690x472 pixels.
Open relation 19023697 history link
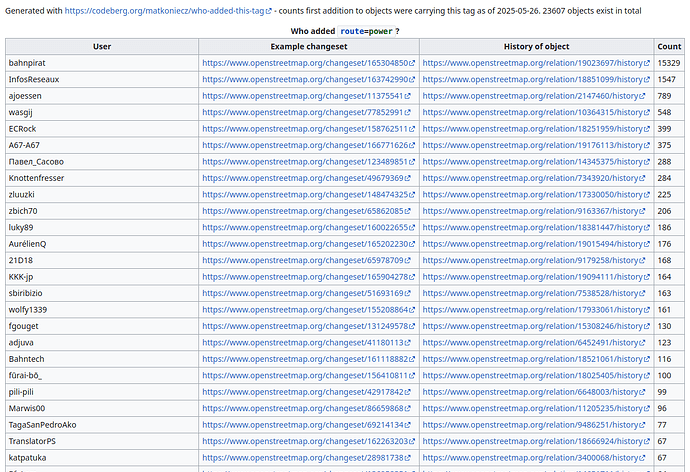point(536,63)
